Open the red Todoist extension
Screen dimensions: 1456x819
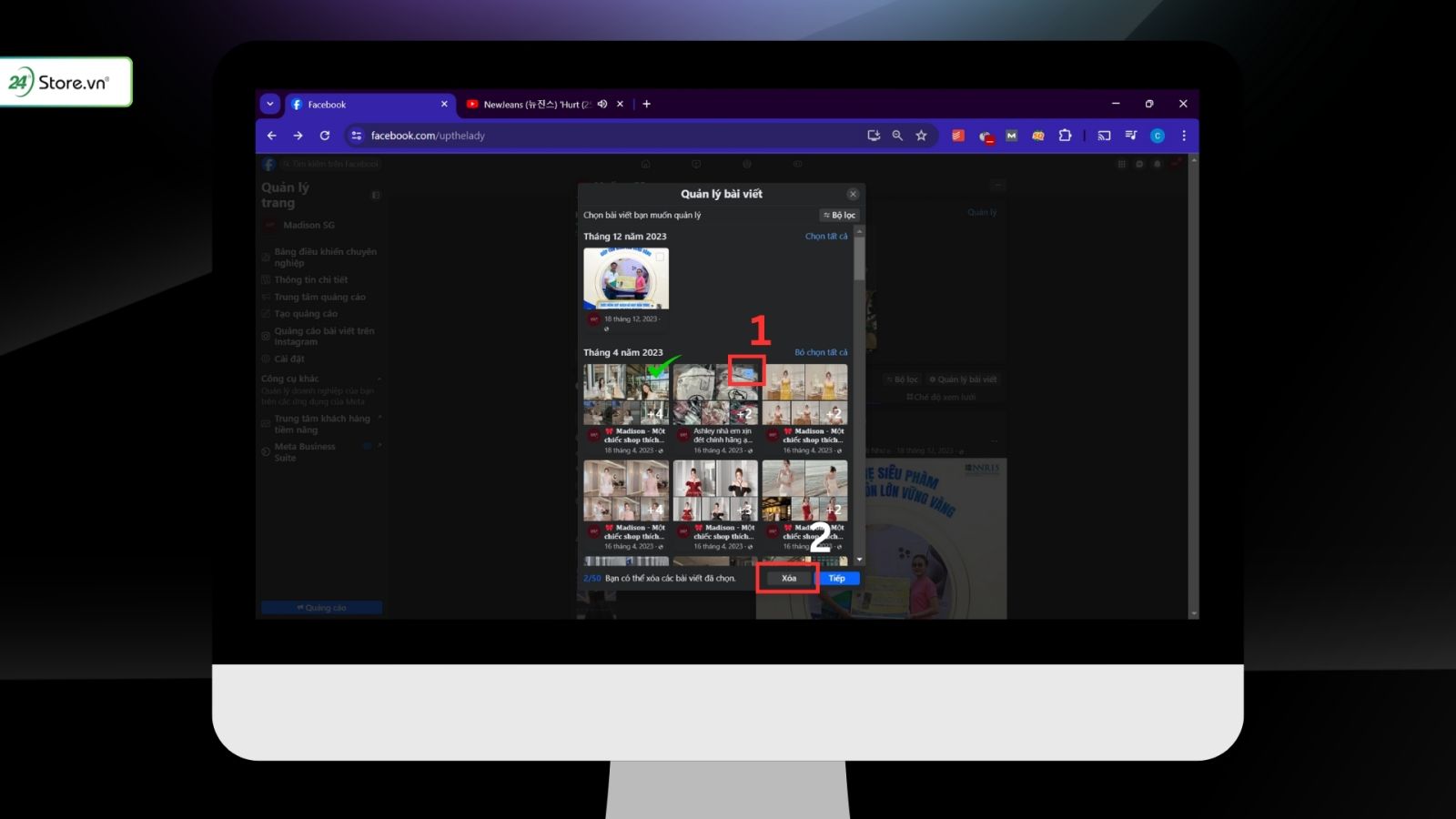(x=958, y=136)
